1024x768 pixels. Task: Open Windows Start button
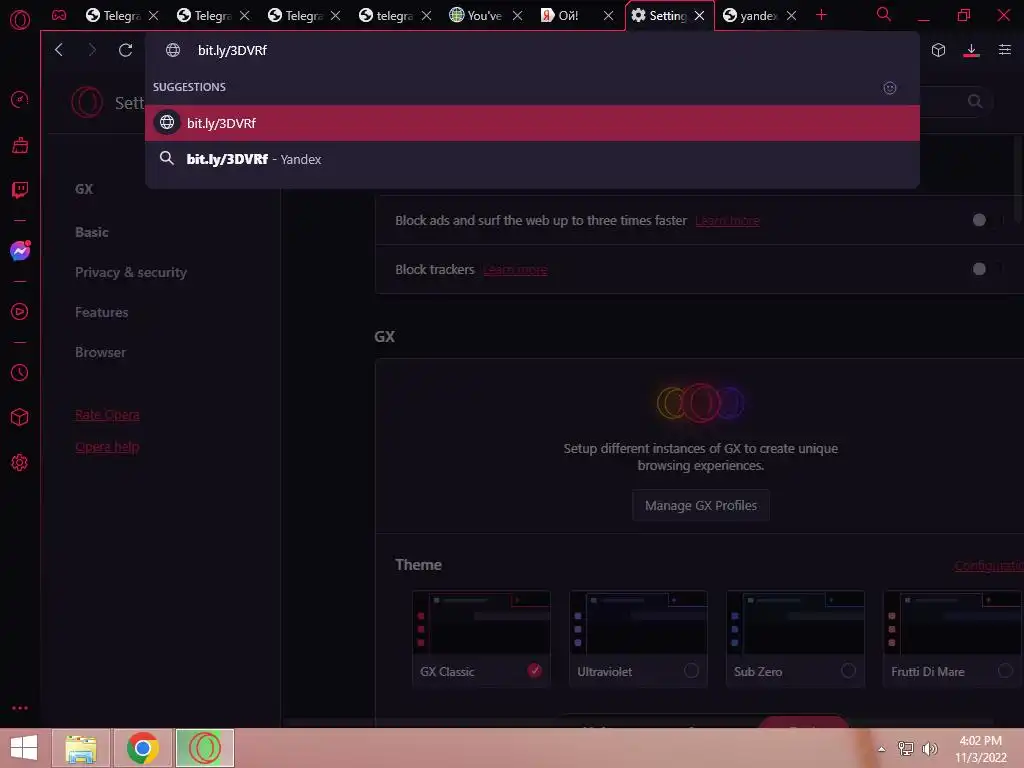click(x=24, y=748)
